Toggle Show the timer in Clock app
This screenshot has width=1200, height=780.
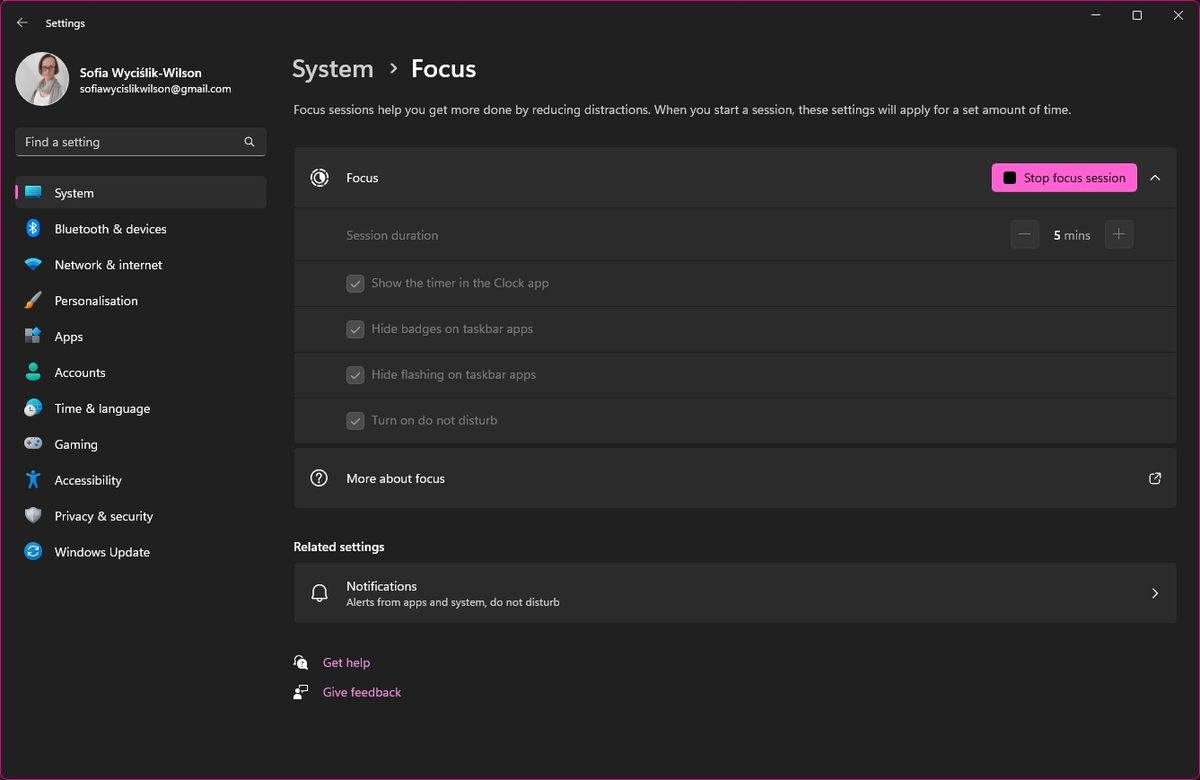(355, 284)
